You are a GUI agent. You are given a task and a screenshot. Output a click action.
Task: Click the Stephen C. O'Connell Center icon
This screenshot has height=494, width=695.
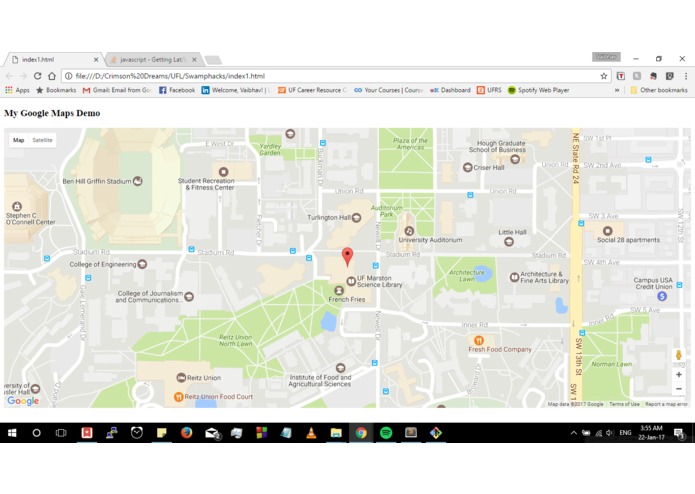17,206
